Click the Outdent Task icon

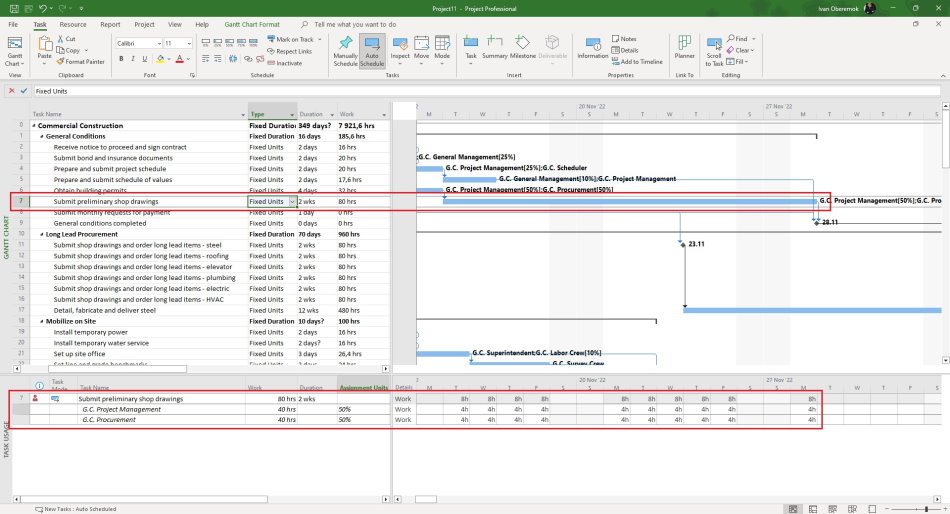tap(206, 59)
